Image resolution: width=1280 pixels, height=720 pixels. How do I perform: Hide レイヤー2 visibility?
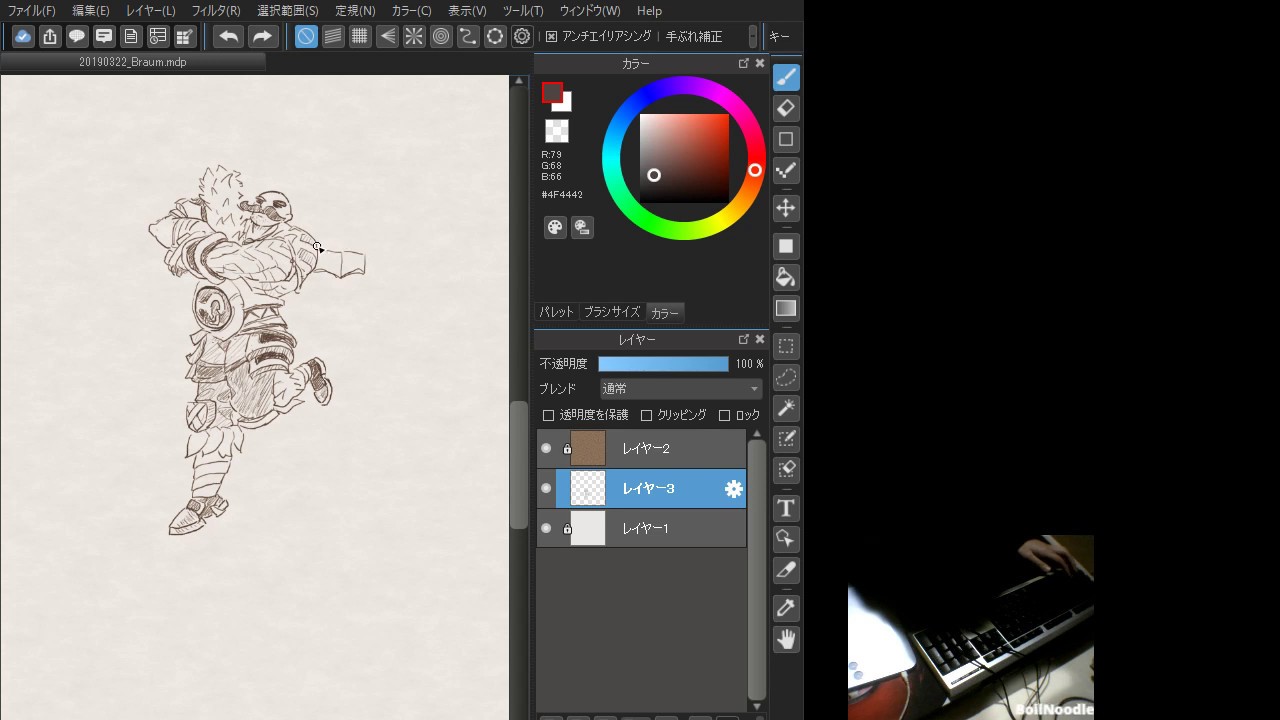pos(546,448)
